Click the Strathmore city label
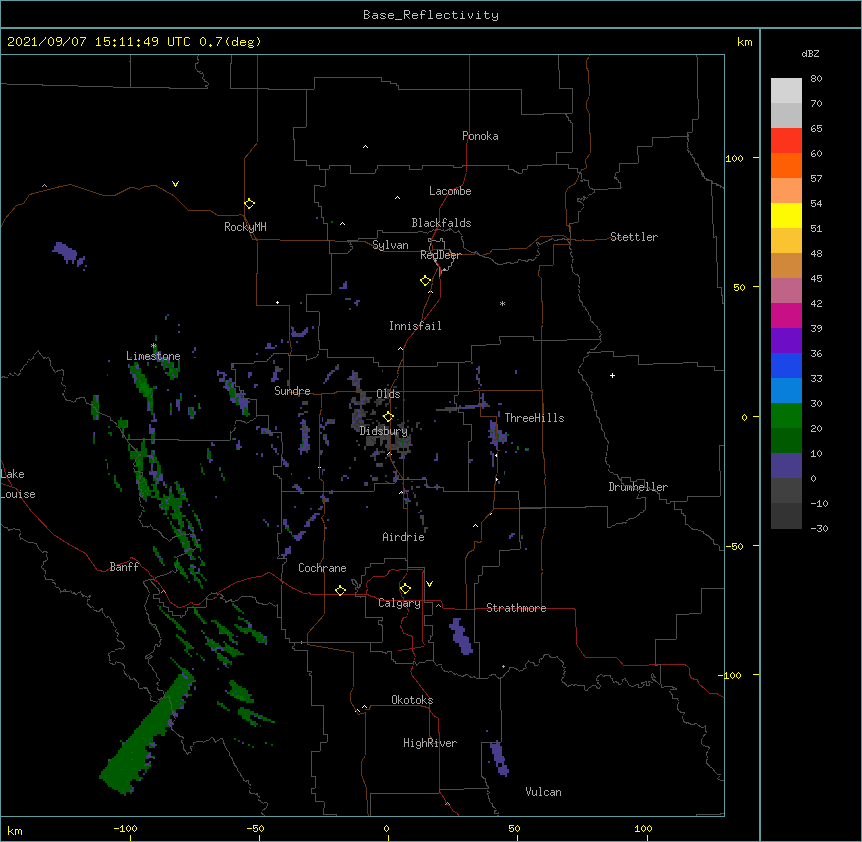862x842 pixels. point(516,608)
